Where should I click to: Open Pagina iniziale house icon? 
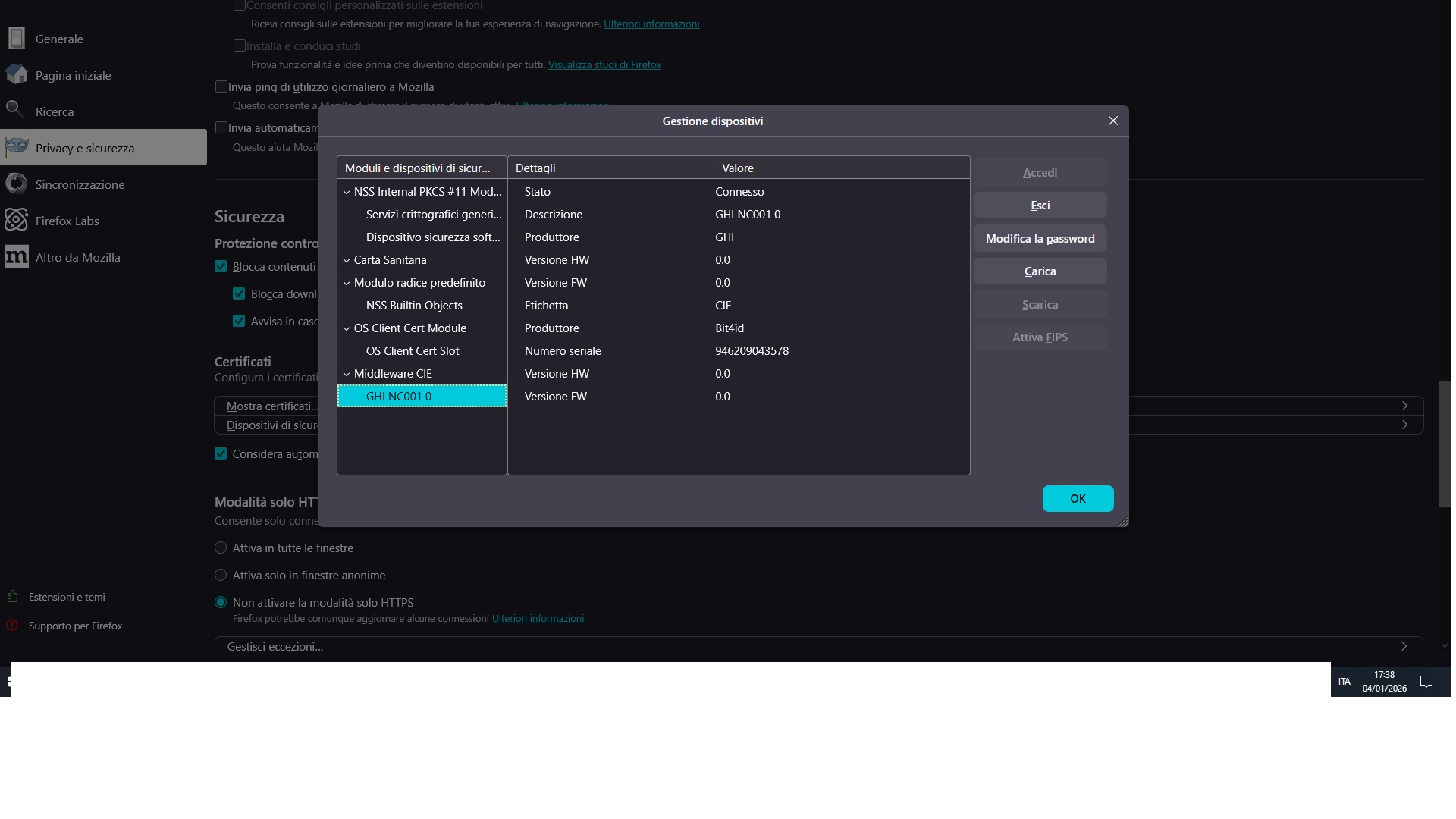[x=17, y=74]
